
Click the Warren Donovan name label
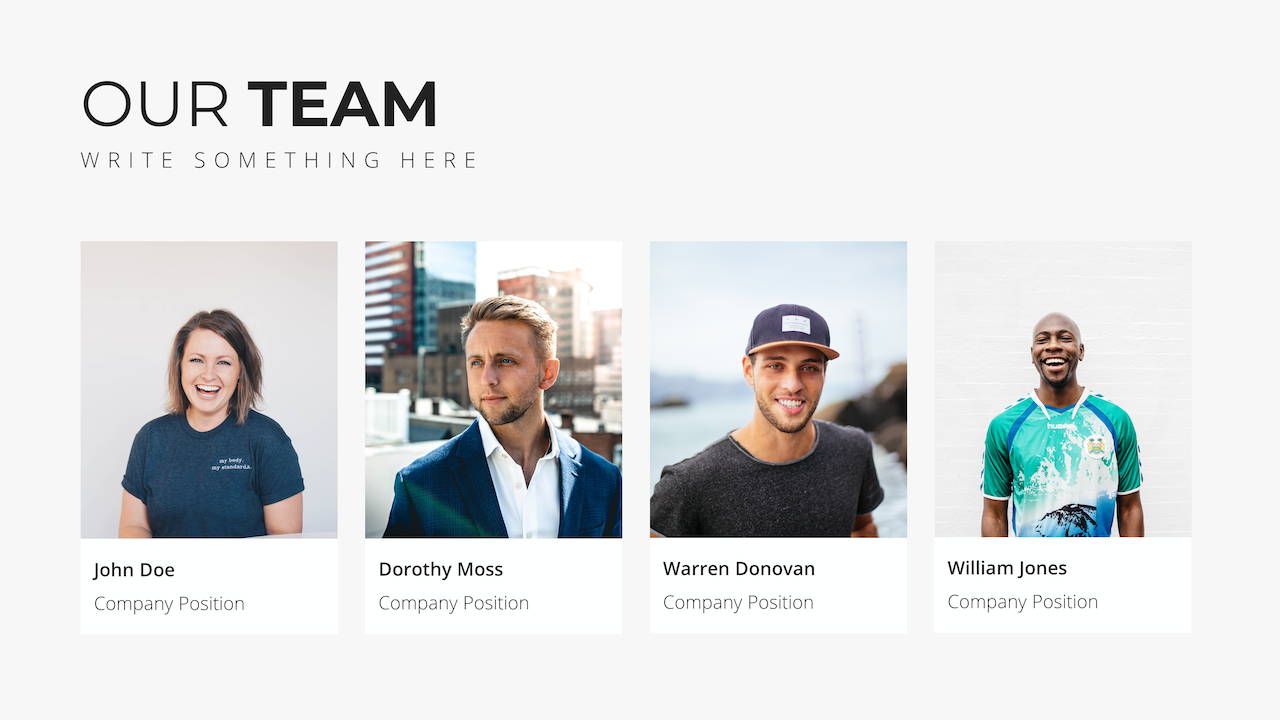click(739, 569)
